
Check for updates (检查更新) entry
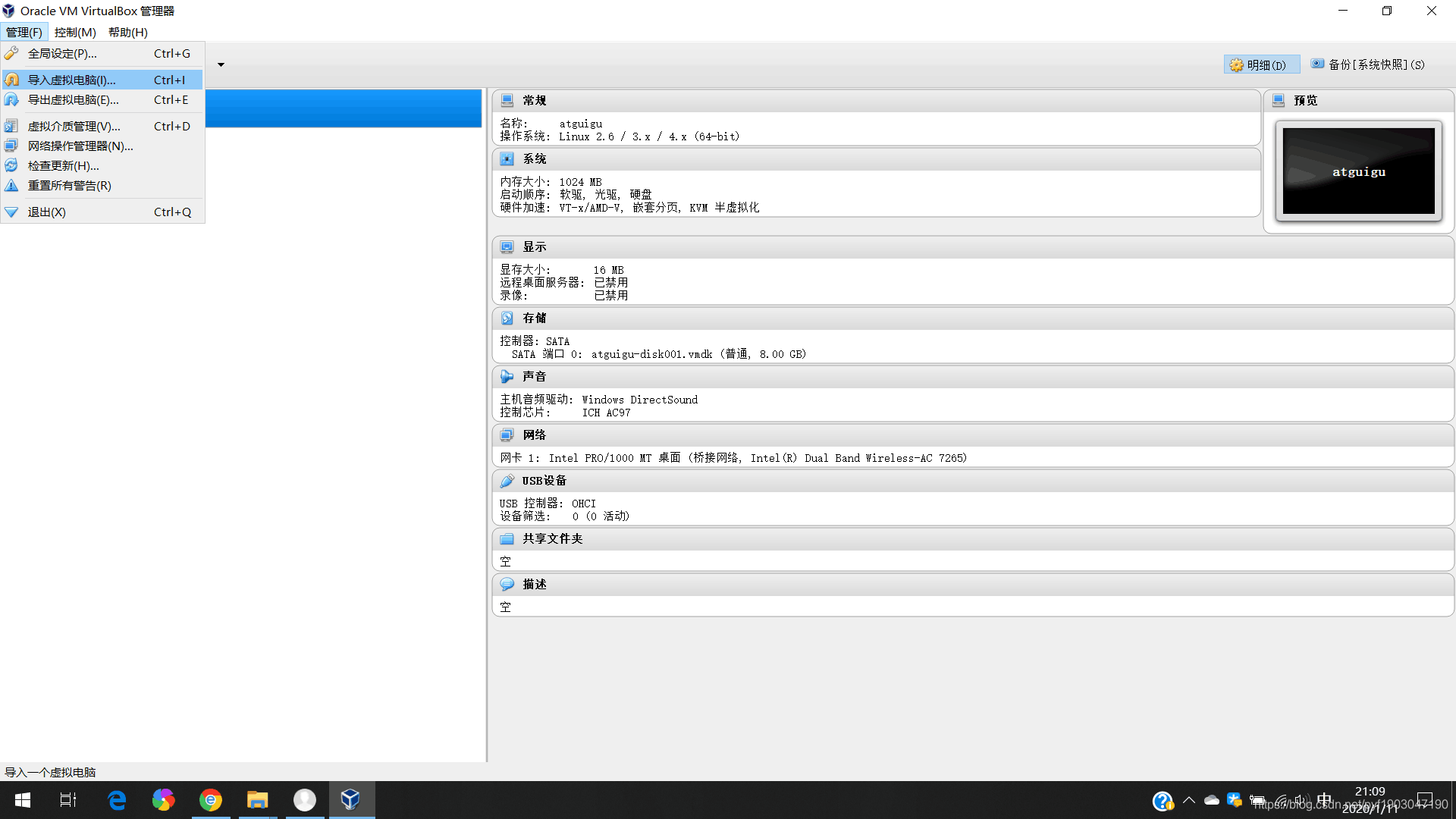[102, 166]
